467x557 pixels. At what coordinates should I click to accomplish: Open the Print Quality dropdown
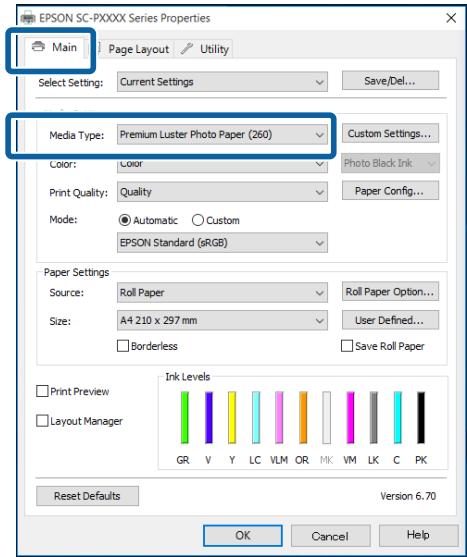[x=222, y=192]
